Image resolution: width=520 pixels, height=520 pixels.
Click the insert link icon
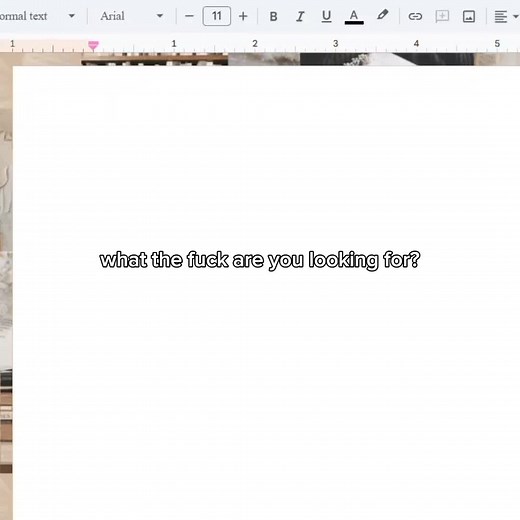(x=415, y=16)
